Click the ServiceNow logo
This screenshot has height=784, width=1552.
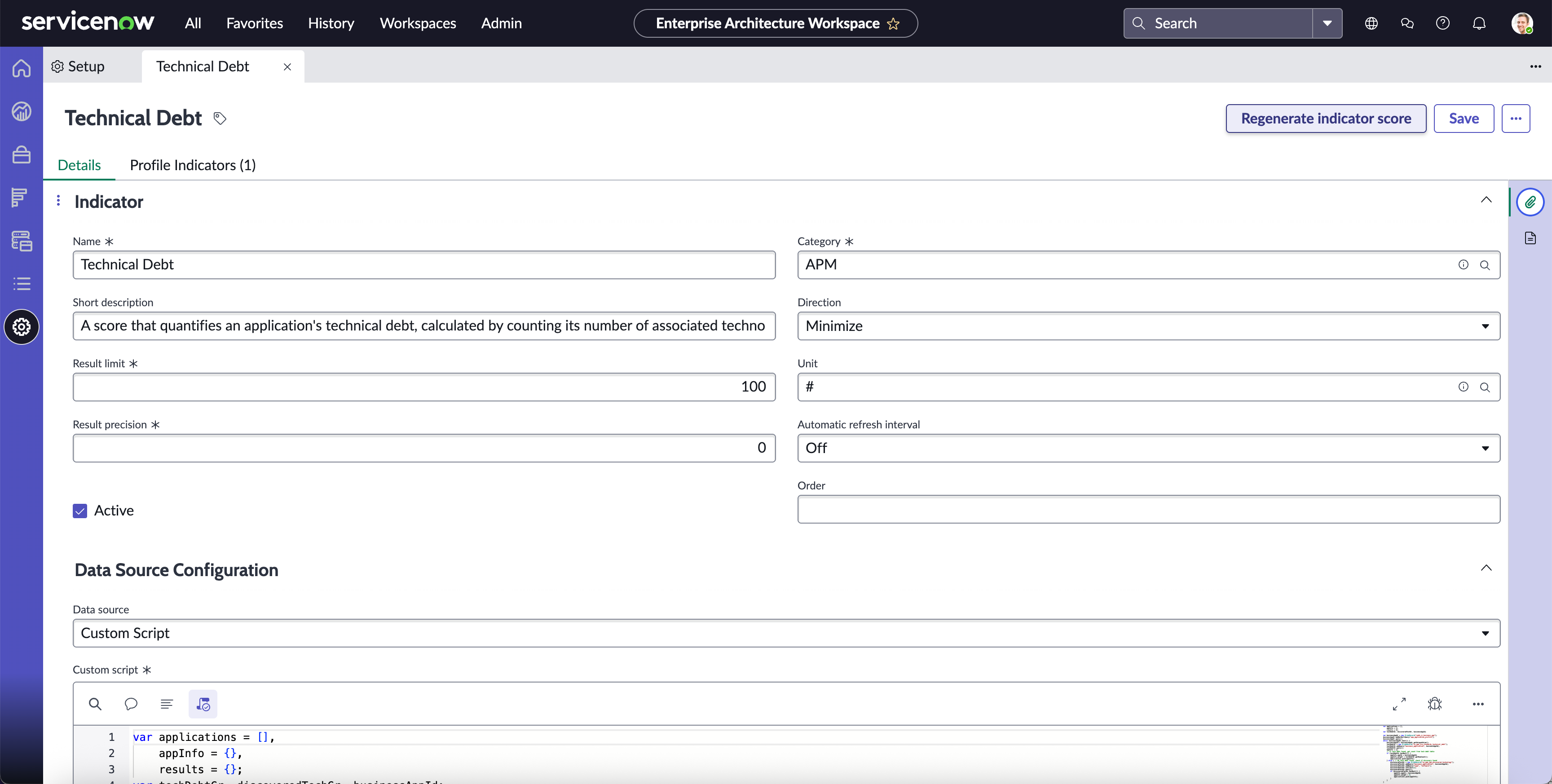[x=88, y=22]
